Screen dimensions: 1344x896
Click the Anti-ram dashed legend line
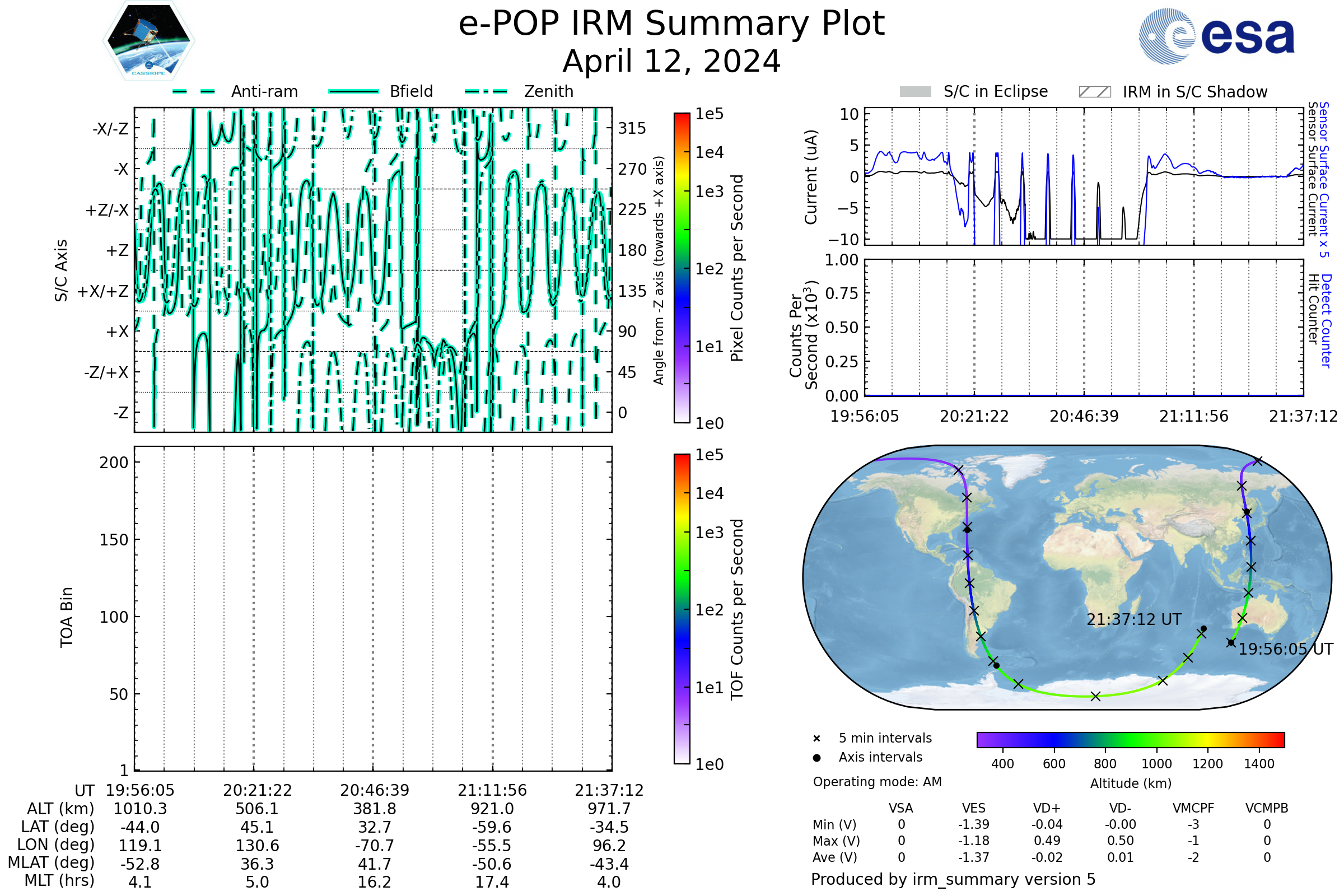(194, 91)
